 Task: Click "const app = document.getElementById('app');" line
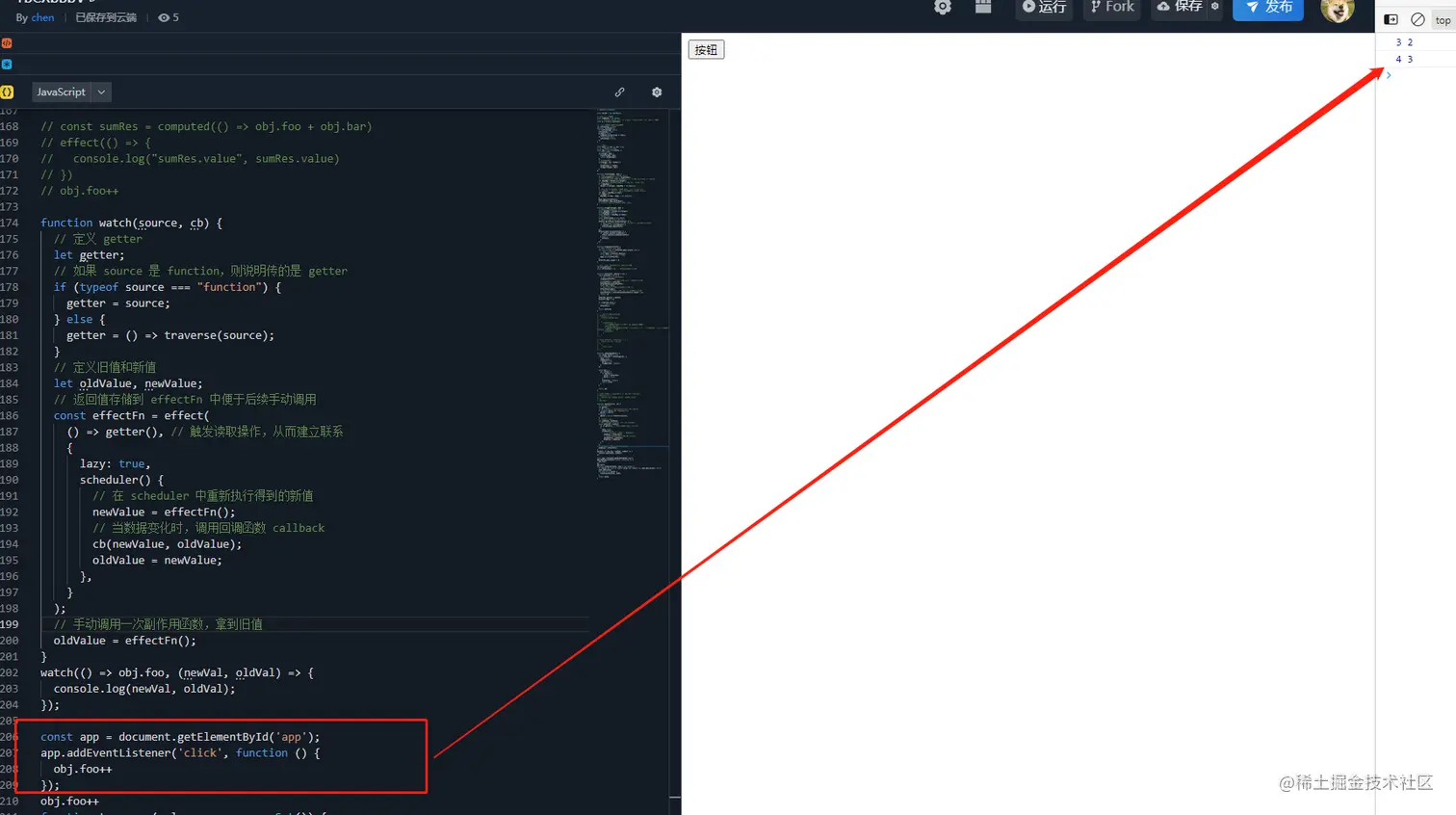(x=180, y=737)
